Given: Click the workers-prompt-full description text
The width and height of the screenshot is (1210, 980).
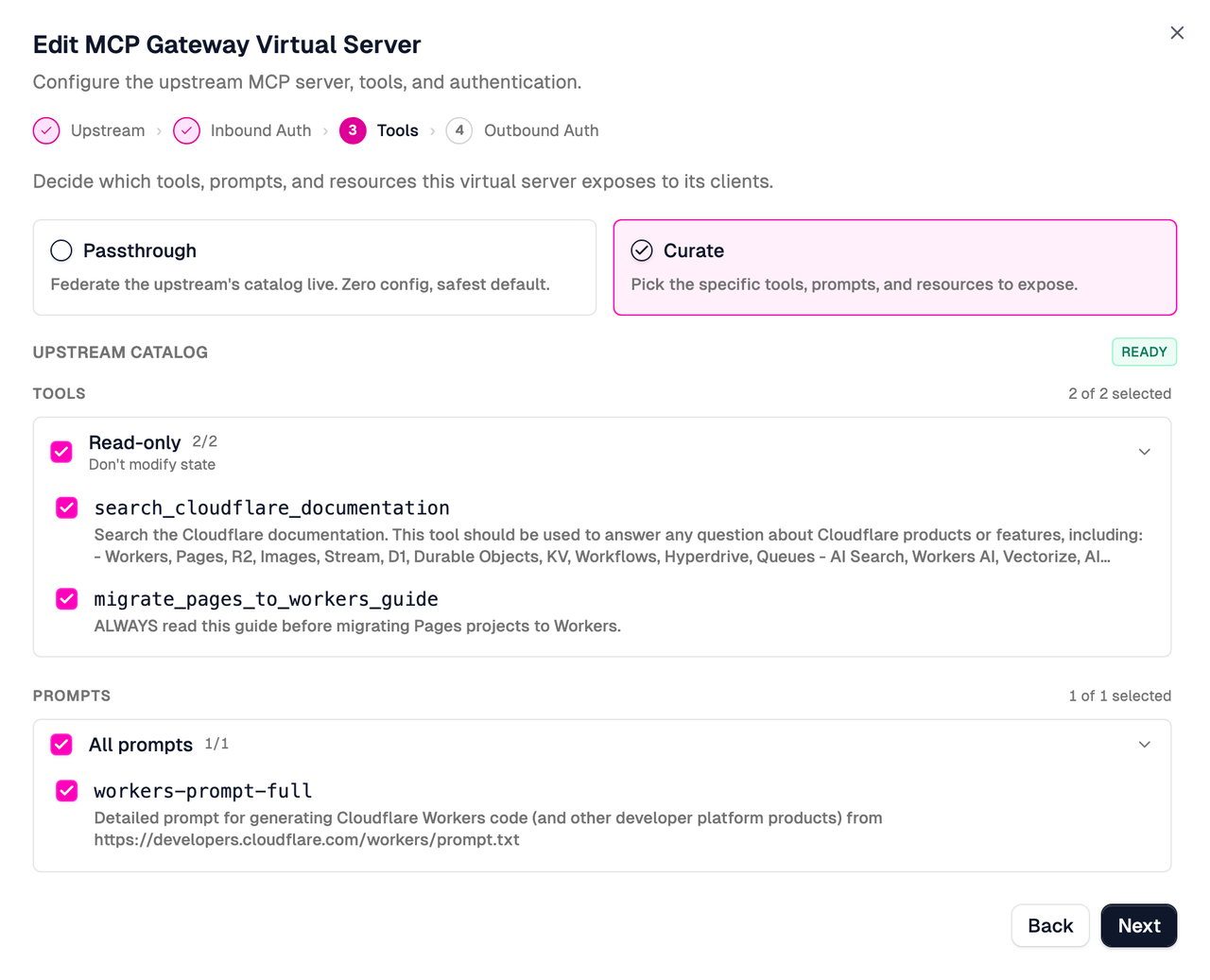Looking at the screenshot, I should pos(488,829).
